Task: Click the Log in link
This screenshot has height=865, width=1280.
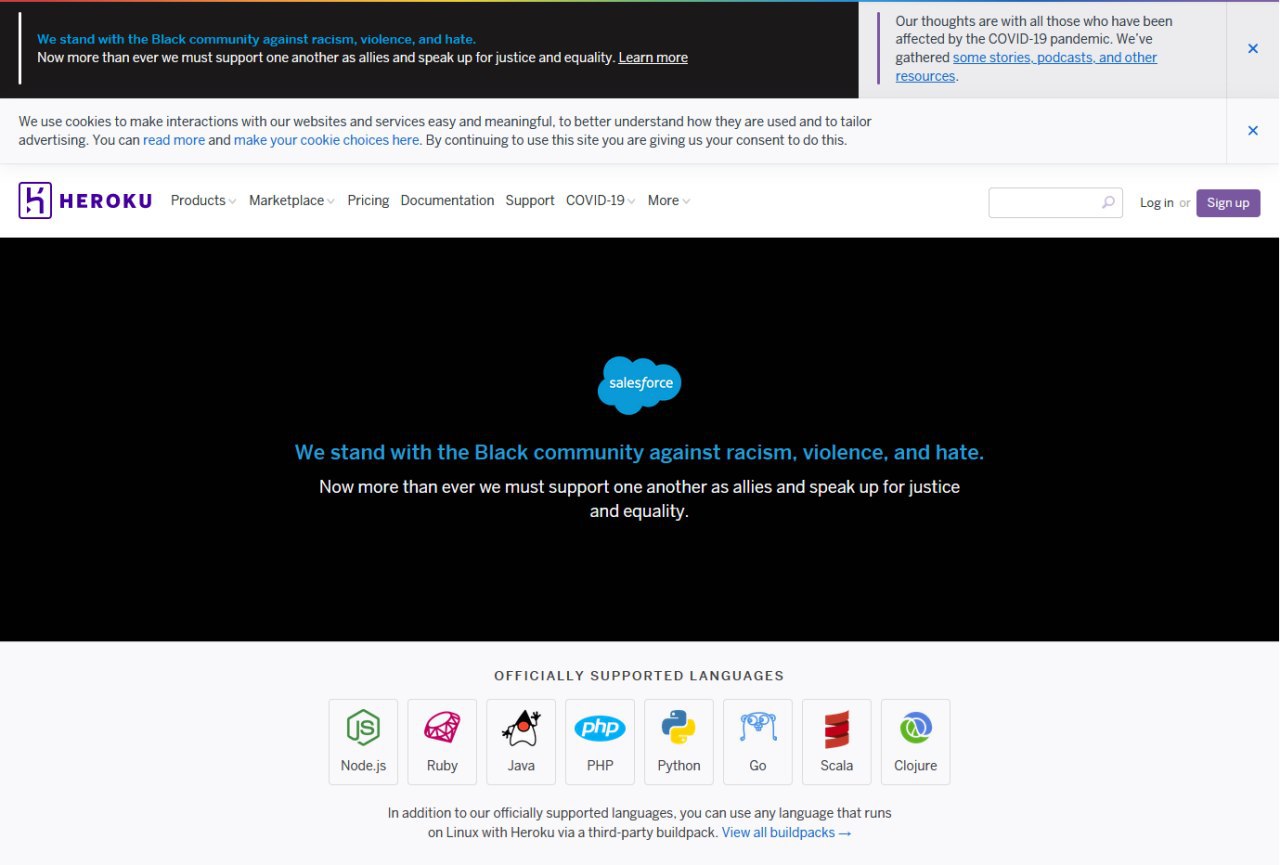Action: tap(1157, 203)
